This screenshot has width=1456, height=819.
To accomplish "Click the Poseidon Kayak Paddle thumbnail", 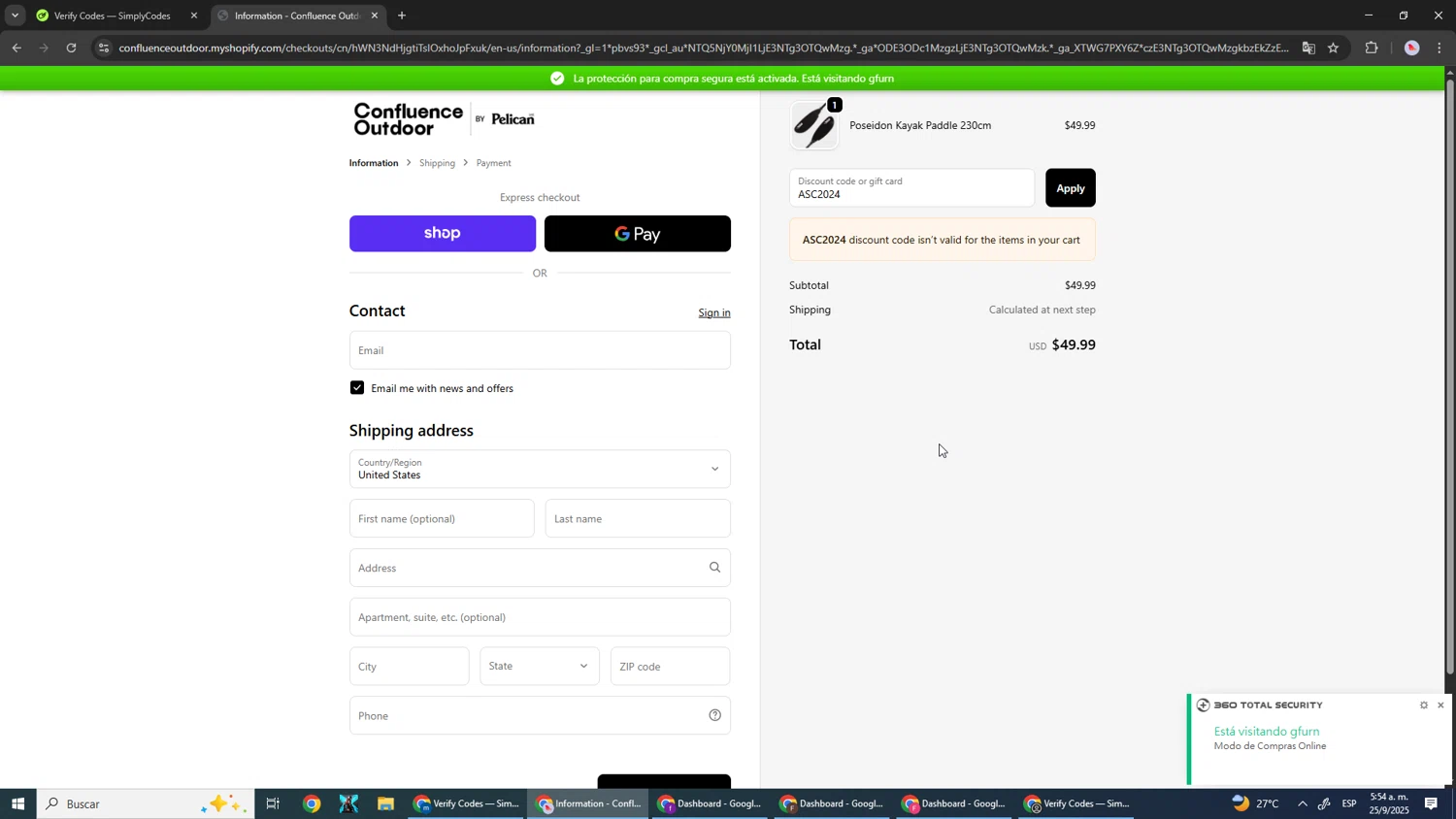I will pyautogui.click(x=814, y=125).
